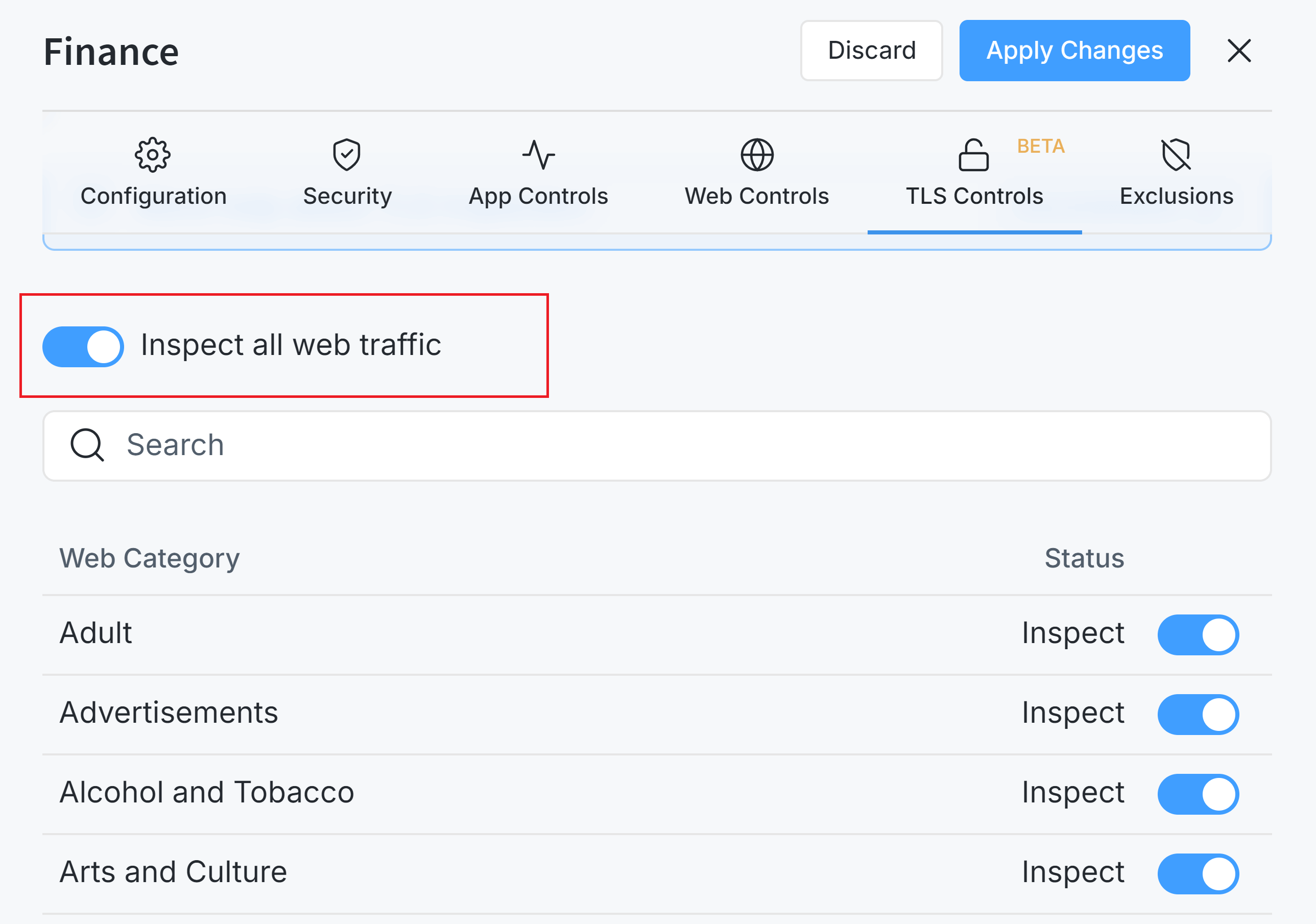Open the Web Controls tab
The height and width of the screenshot is (924, 1316).
click(757, 196)
